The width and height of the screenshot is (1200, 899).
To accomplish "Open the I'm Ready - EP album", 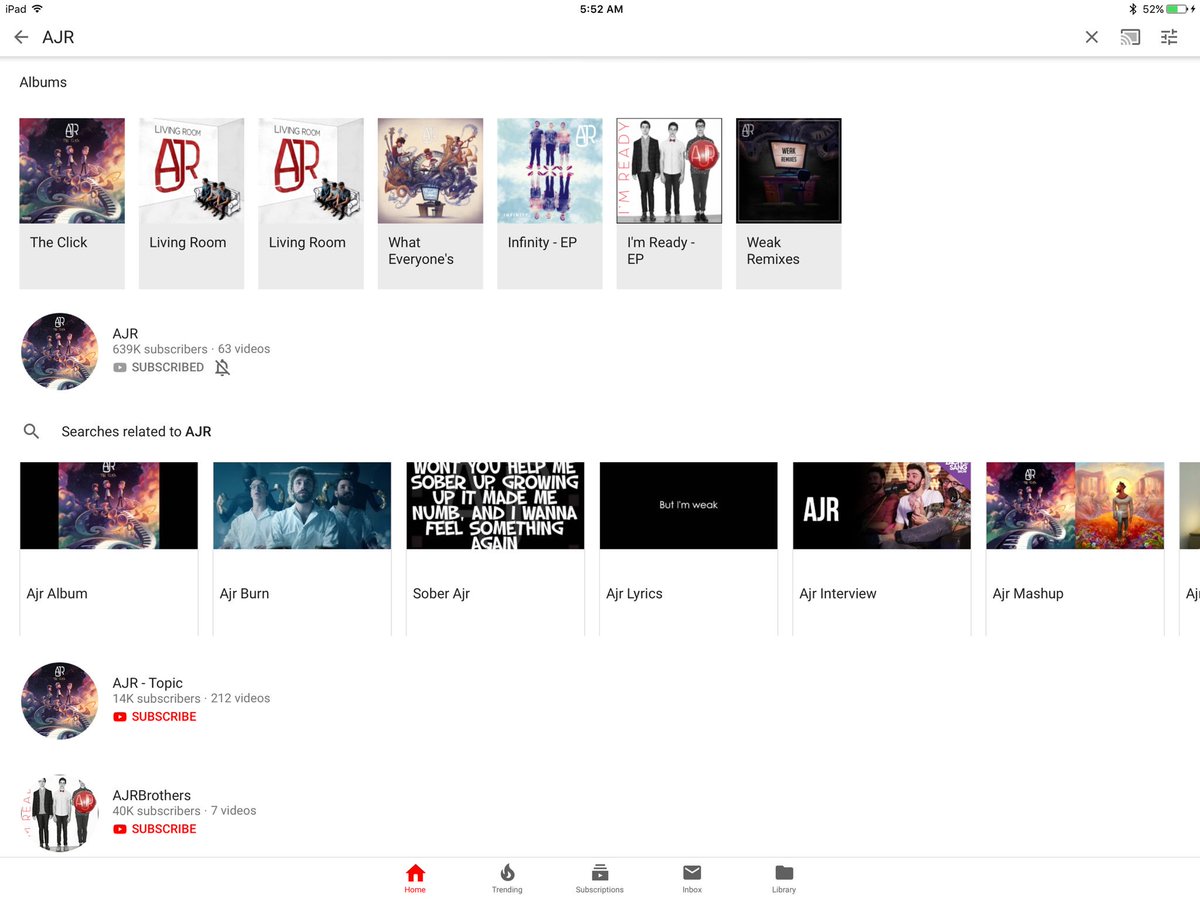I will tap(669, 204).
